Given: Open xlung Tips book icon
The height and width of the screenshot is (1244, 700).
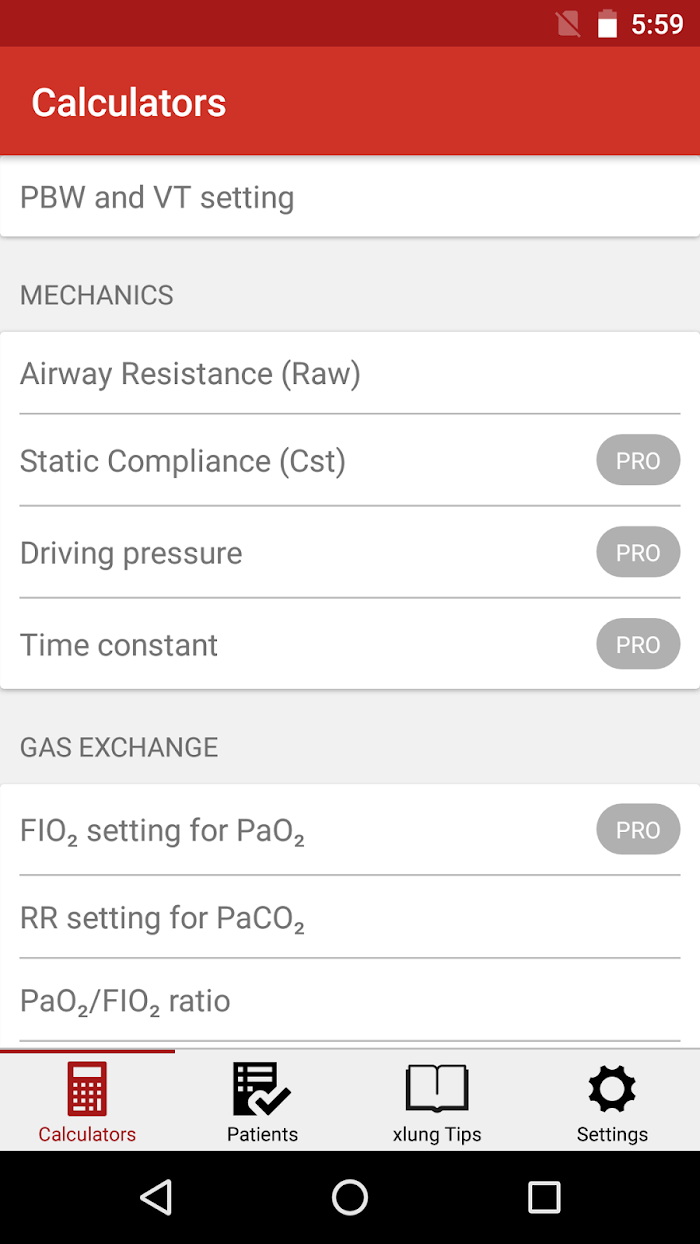Looking at the screenshot, I should pyautogui.click(x=437, y=1088).
